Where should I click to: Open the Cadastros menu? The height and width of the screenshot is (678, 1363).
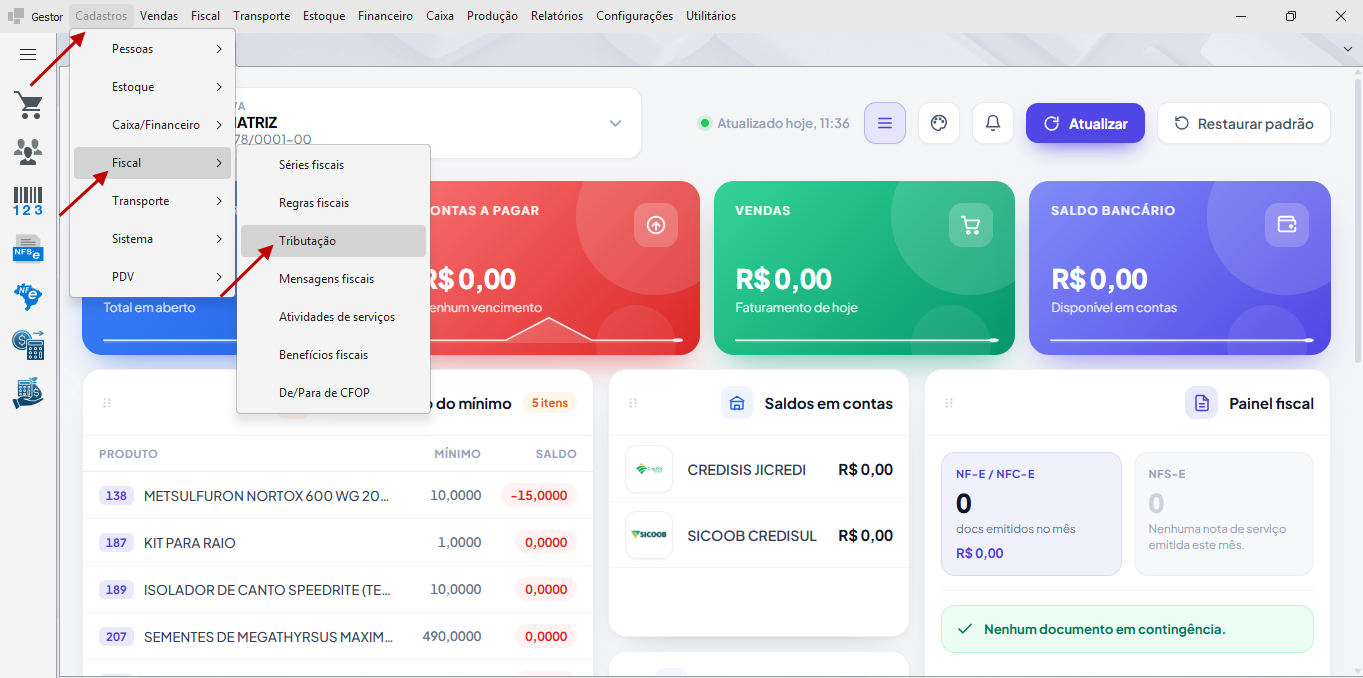pos(101,16)
